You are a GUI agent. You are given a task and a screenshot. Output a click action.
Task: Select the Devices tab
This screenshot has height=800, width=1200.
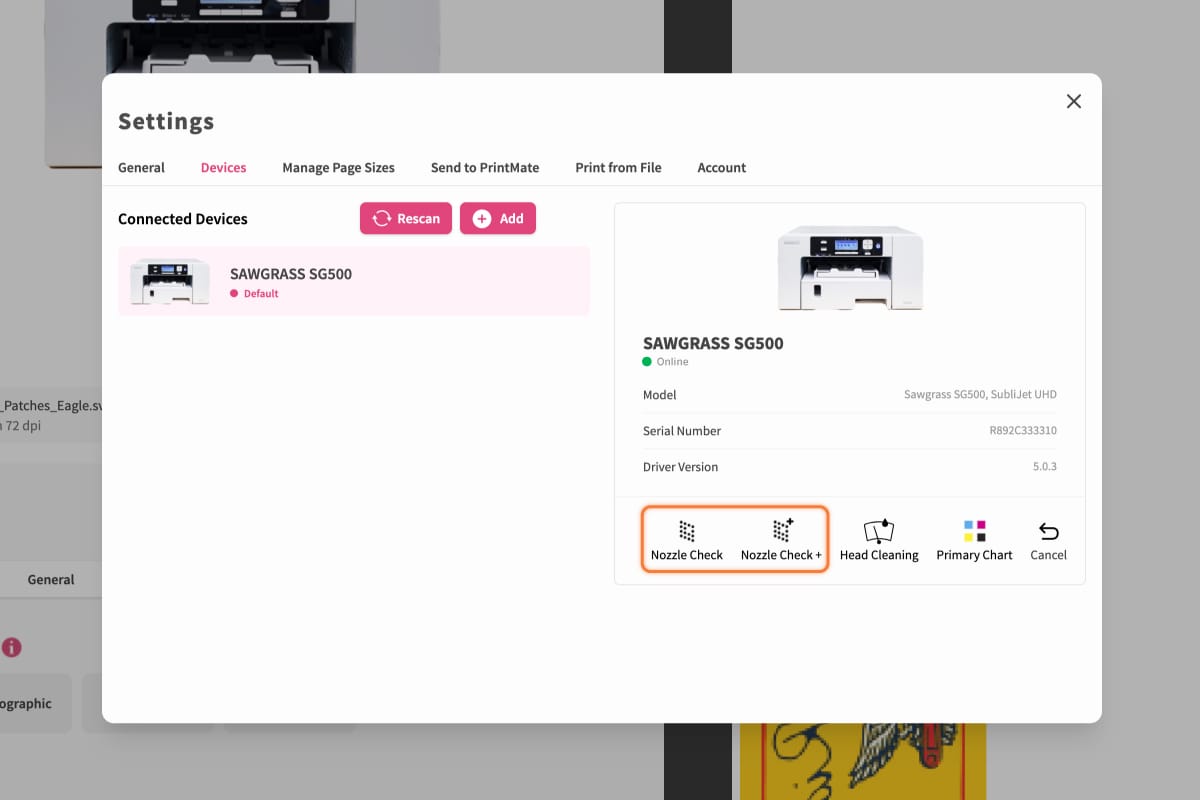(x=223, y=167)
